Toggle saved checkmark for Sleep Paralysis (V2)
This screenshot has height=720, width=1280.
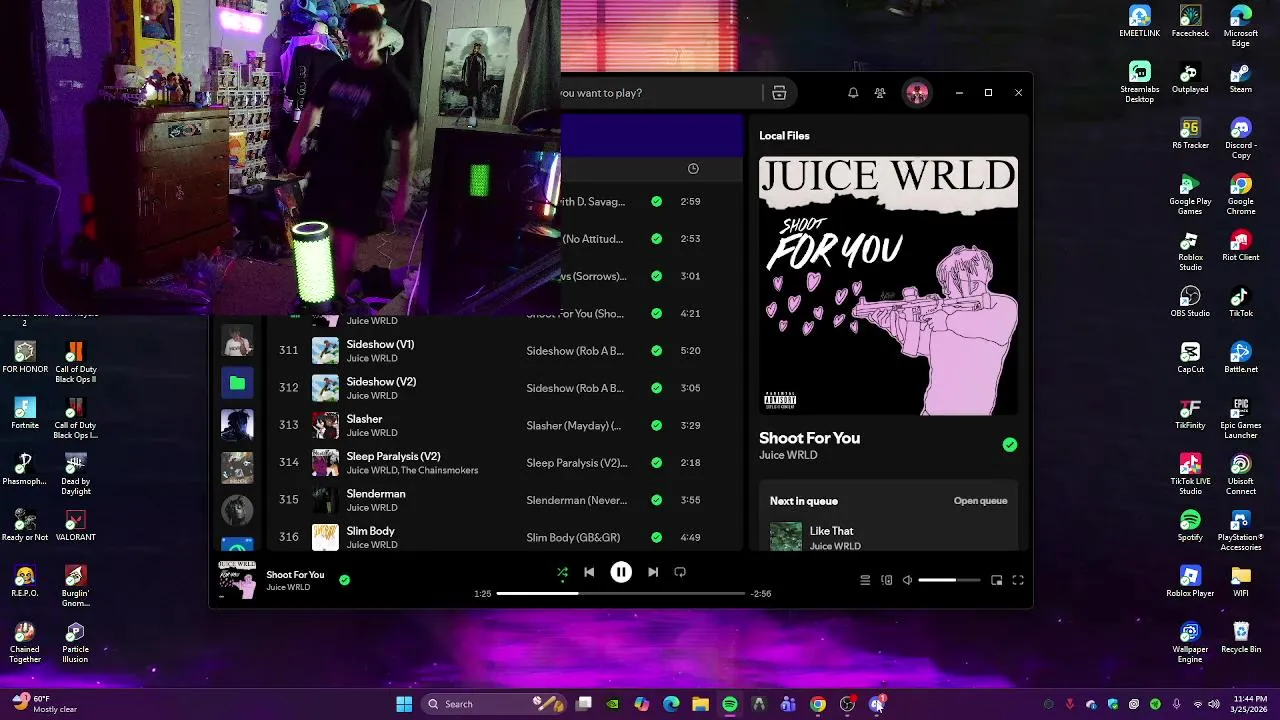(x=656, y=463)
